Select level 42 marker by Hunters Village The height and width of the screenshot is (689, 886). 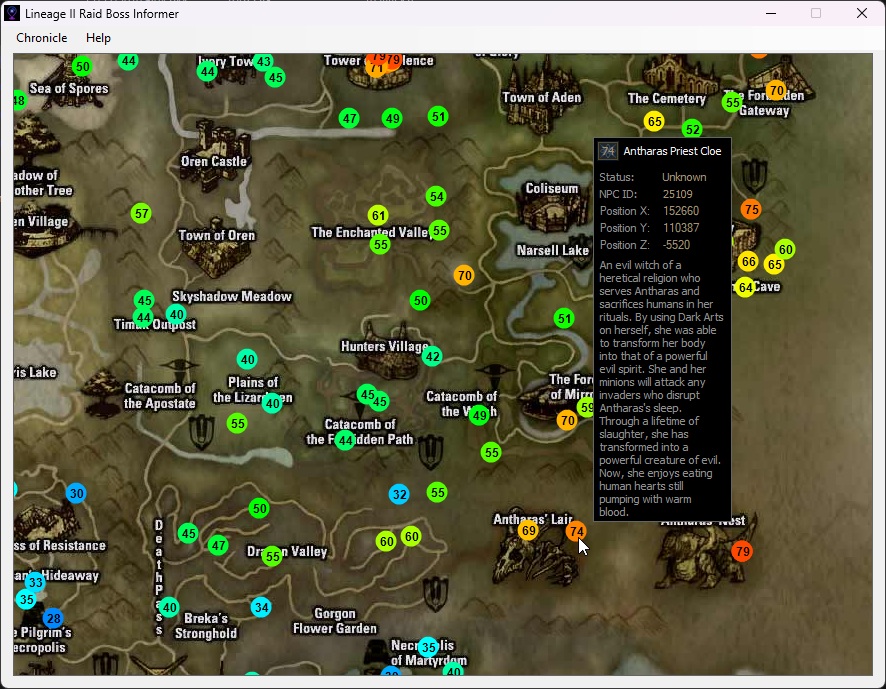point(432,356)
